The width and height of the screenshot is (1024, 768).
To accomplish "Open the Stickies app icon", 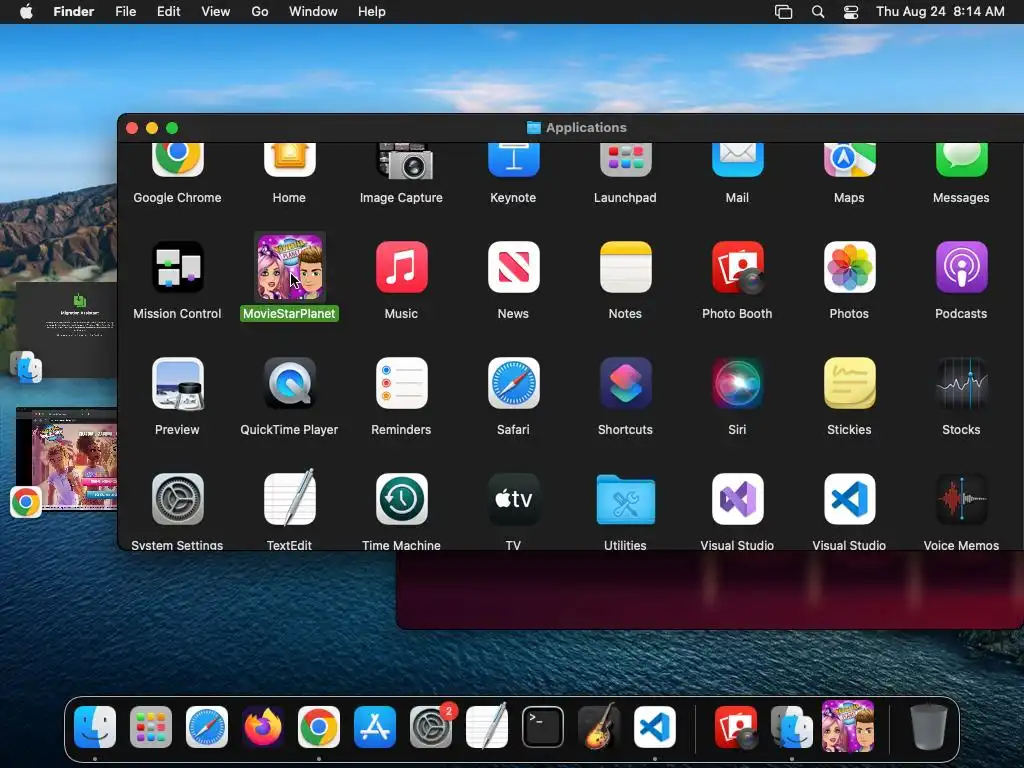I will (849, 383).
